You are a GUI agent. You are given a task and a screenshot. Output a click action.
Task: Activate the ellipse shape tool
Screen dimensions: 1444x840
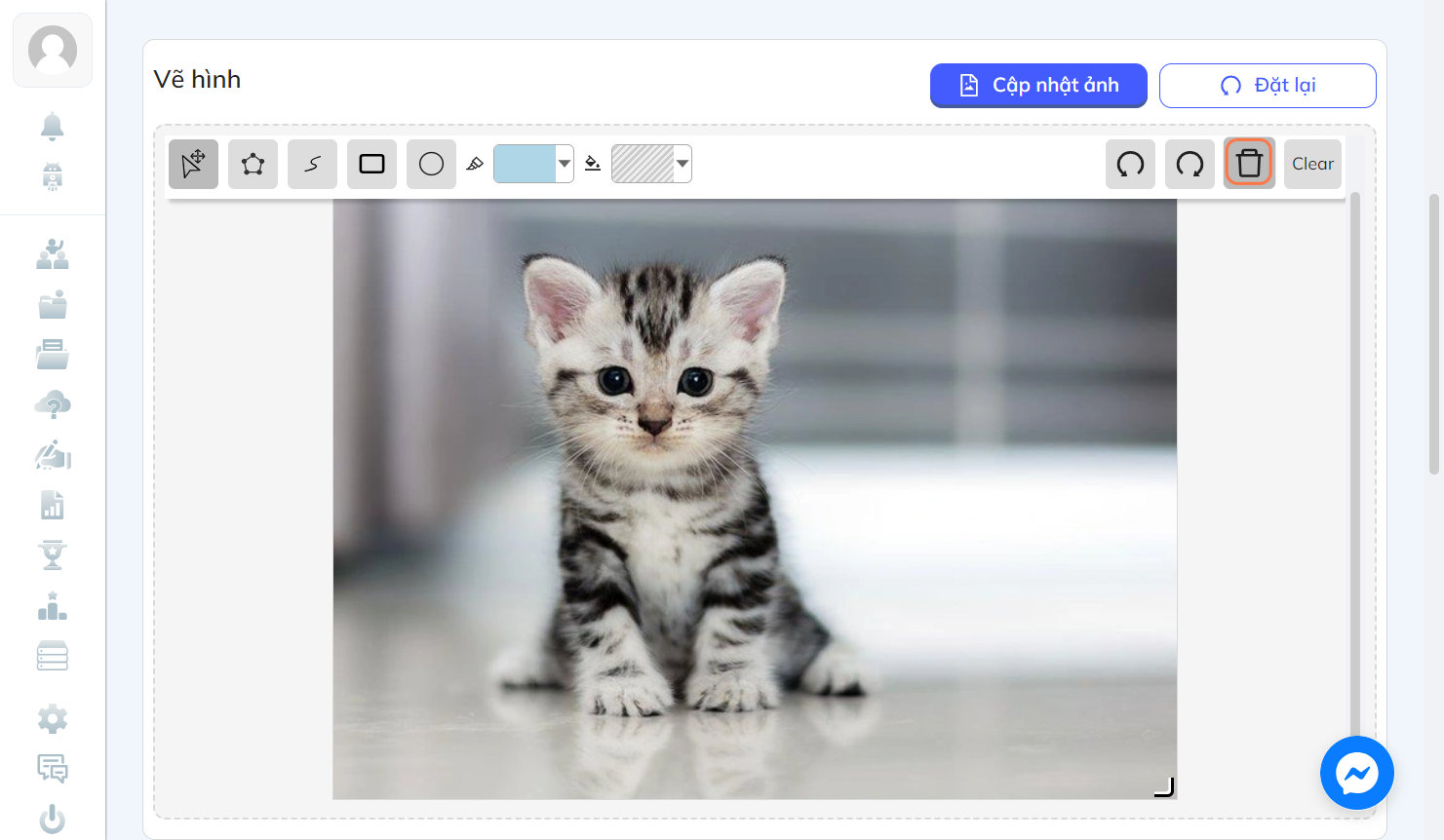pos(431,164)
